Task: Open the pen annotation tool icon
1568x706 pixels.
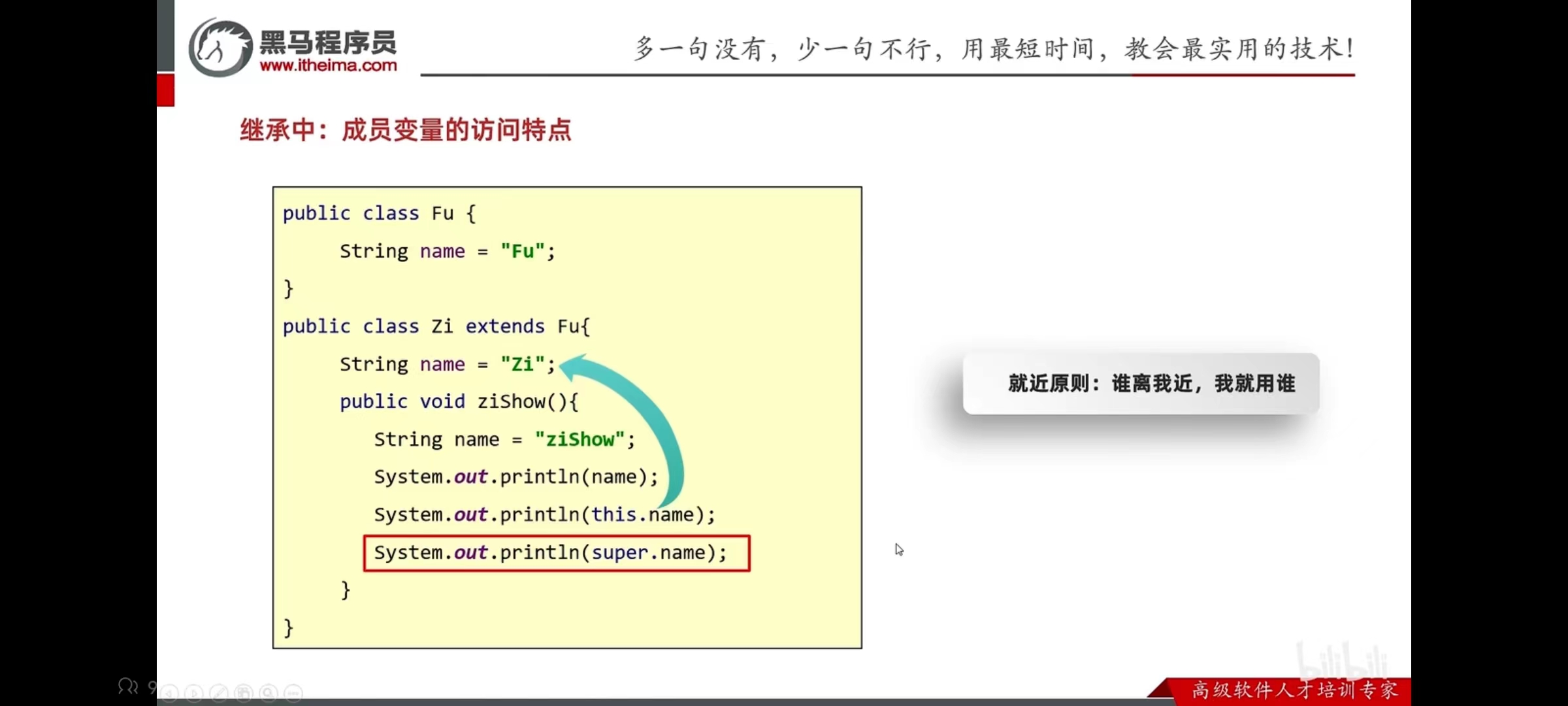Action: (x=219, y=693)
